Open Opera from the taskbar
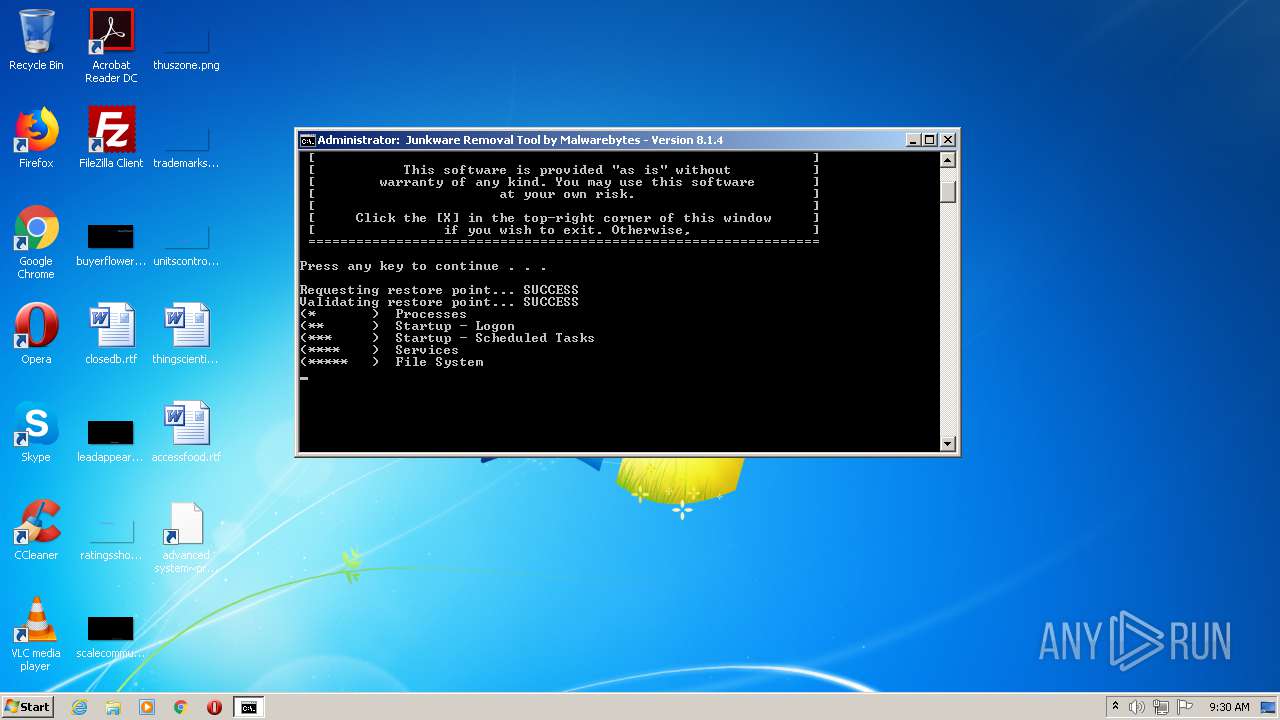 214,707
